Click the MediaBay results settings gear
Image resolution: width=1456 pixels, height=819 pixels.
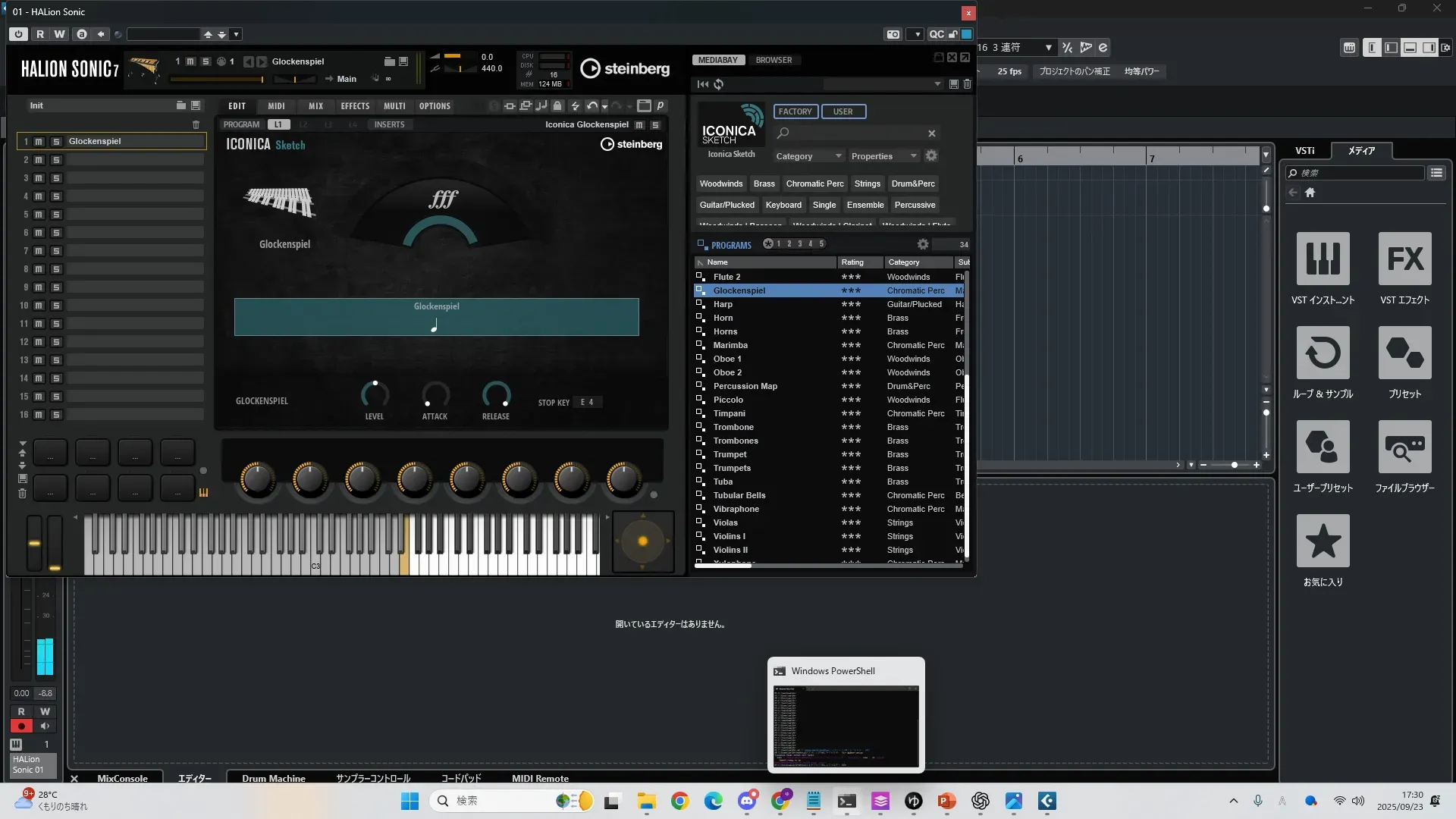point(922,244)
